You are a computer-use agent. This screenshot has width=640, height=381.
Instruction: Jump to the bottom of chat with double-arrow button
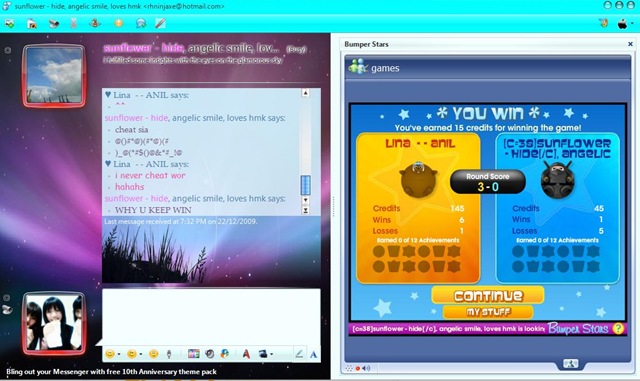(x=305, y=210)
